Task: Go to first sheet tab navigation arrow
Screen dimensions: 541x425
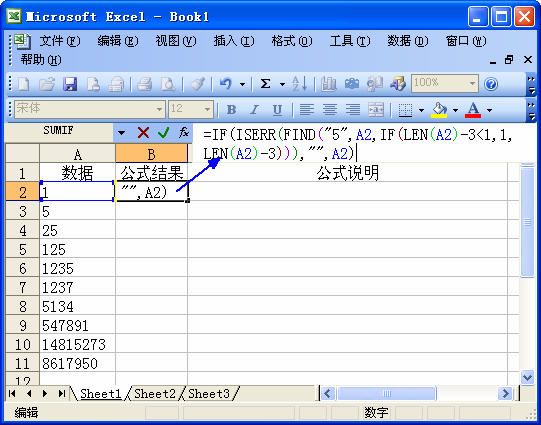Action: 12,394
